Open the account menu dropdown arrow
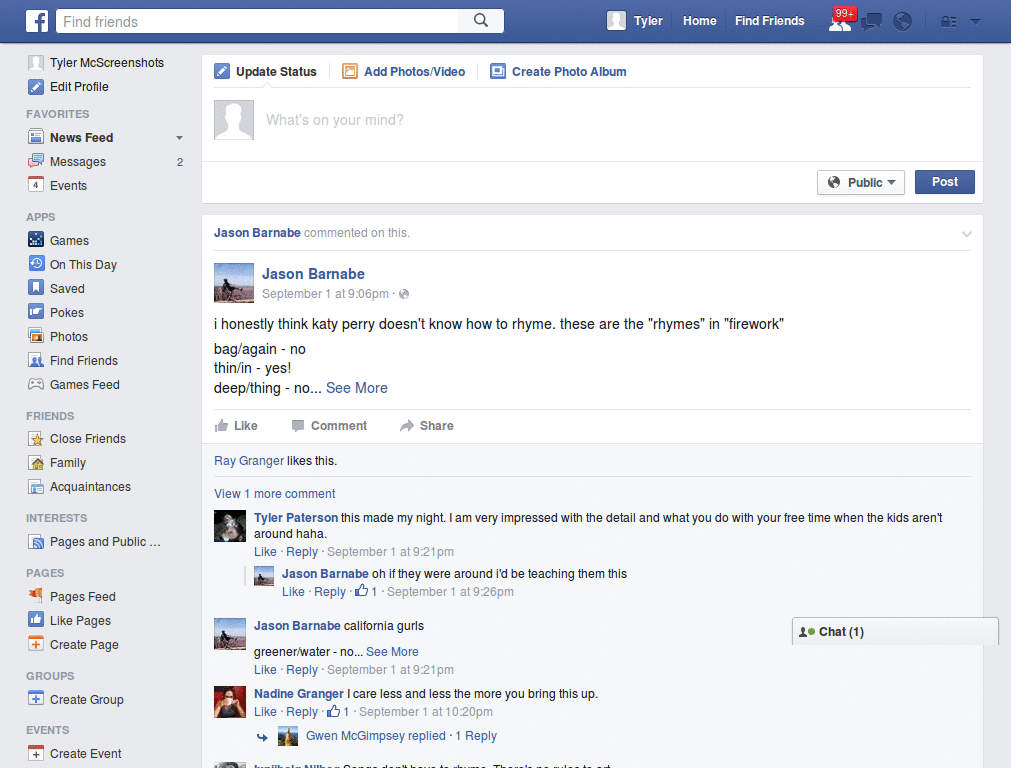The height and width of the screenshot is (768, 1024). 975,22
